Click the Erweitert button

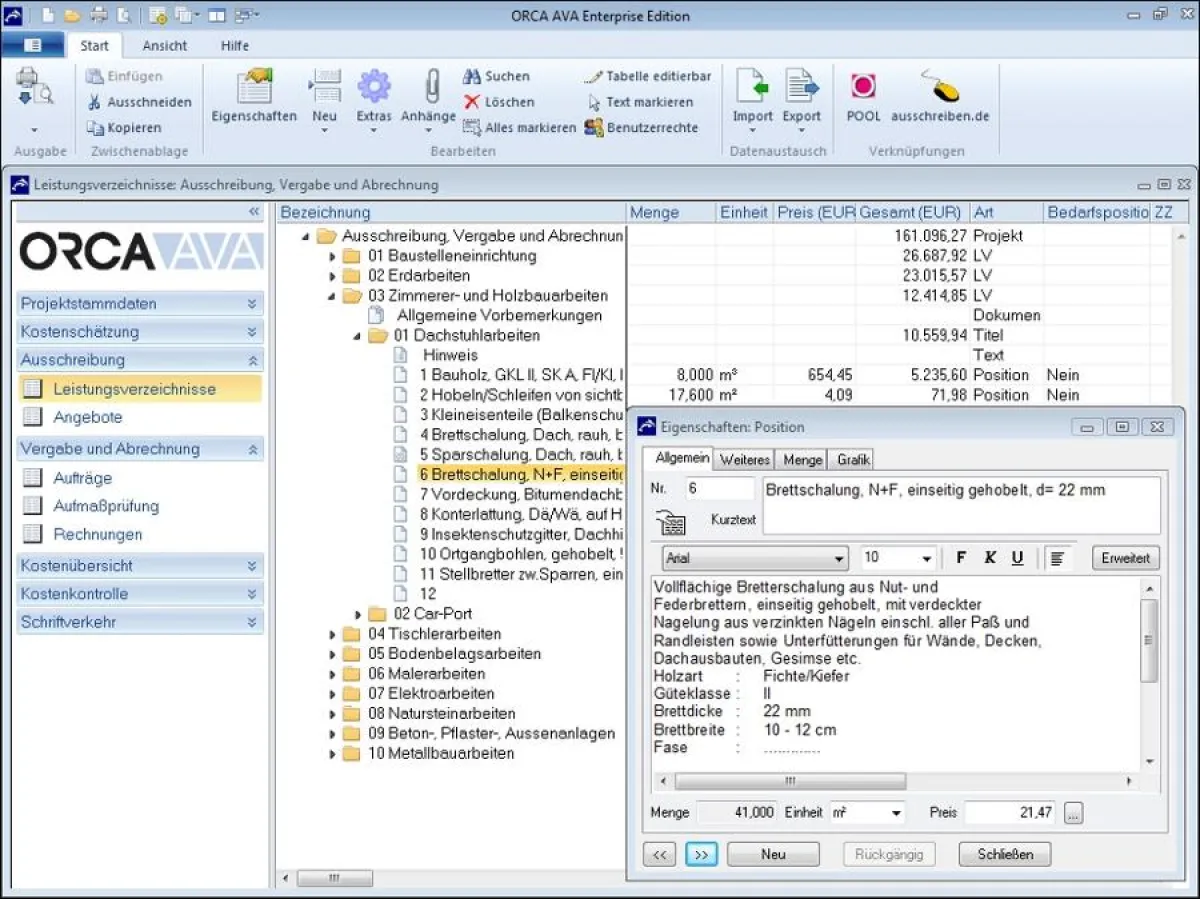coord(1125,558)
